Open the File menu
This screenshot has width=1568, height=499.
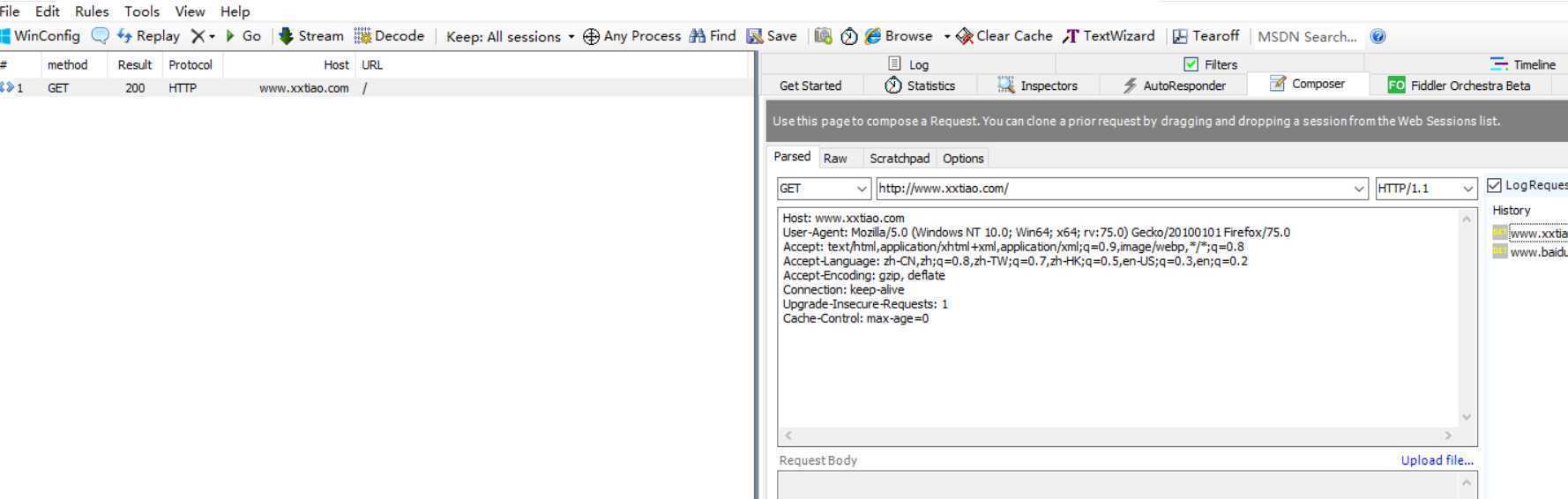pyautogui.click(x=10, y=11)
